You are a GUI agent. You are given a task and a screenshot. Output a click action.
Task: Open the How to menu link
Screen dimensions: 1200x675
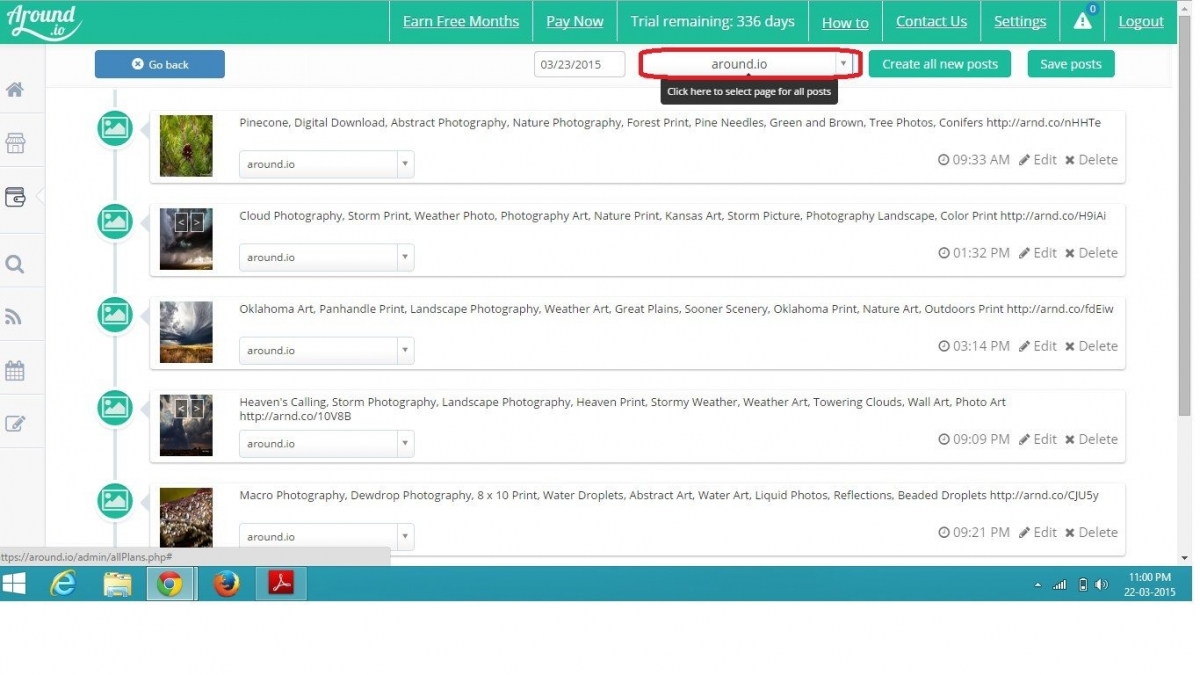tap(845, 22)
